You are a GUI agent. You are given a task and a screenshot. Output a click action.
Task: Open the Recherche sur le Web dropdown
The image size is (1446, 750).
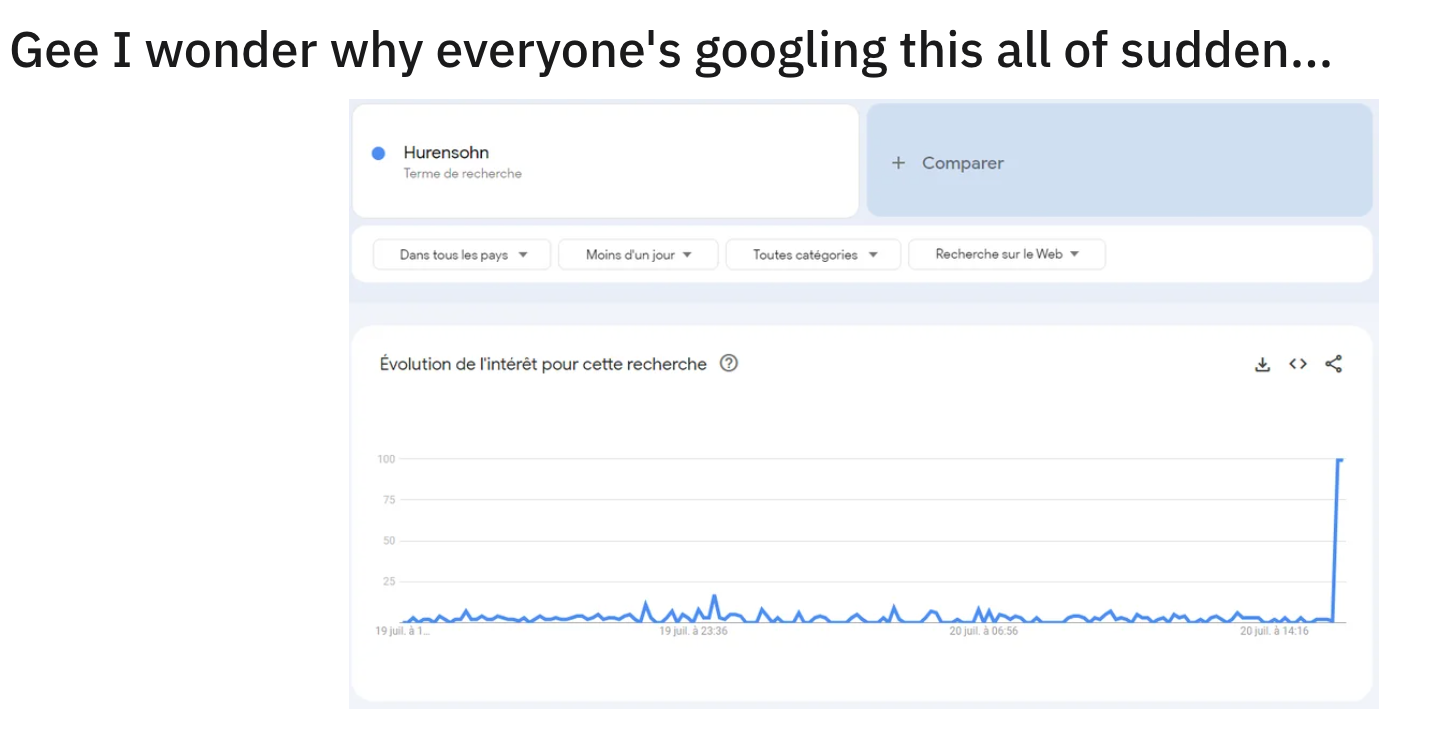(1007, 254)
